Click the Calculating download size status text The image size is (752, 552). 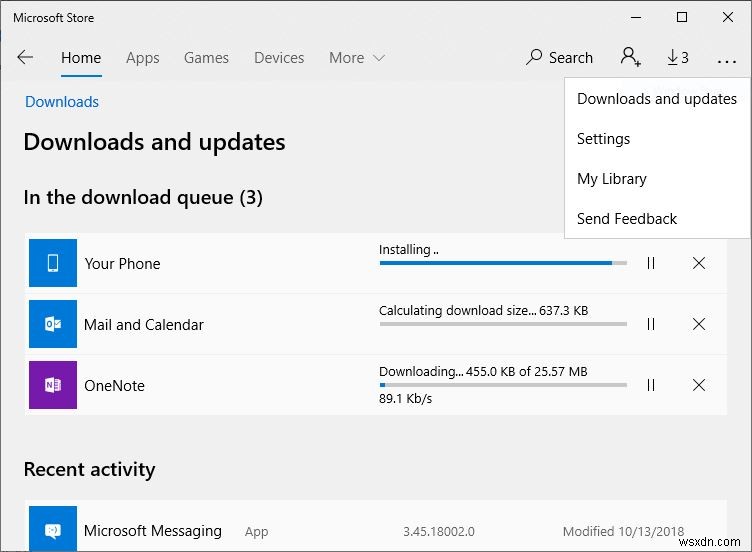click(483, 311)
